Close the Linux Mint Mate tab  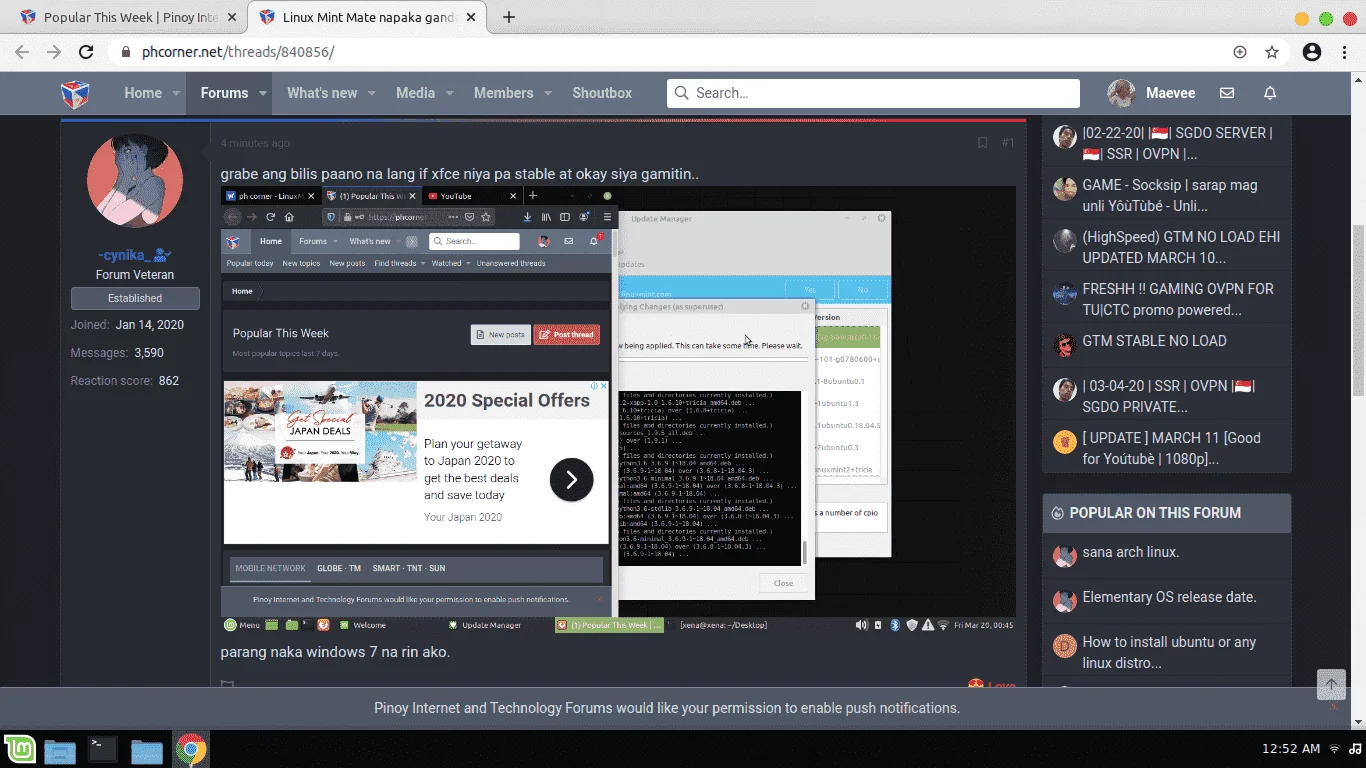pos(470,18)
